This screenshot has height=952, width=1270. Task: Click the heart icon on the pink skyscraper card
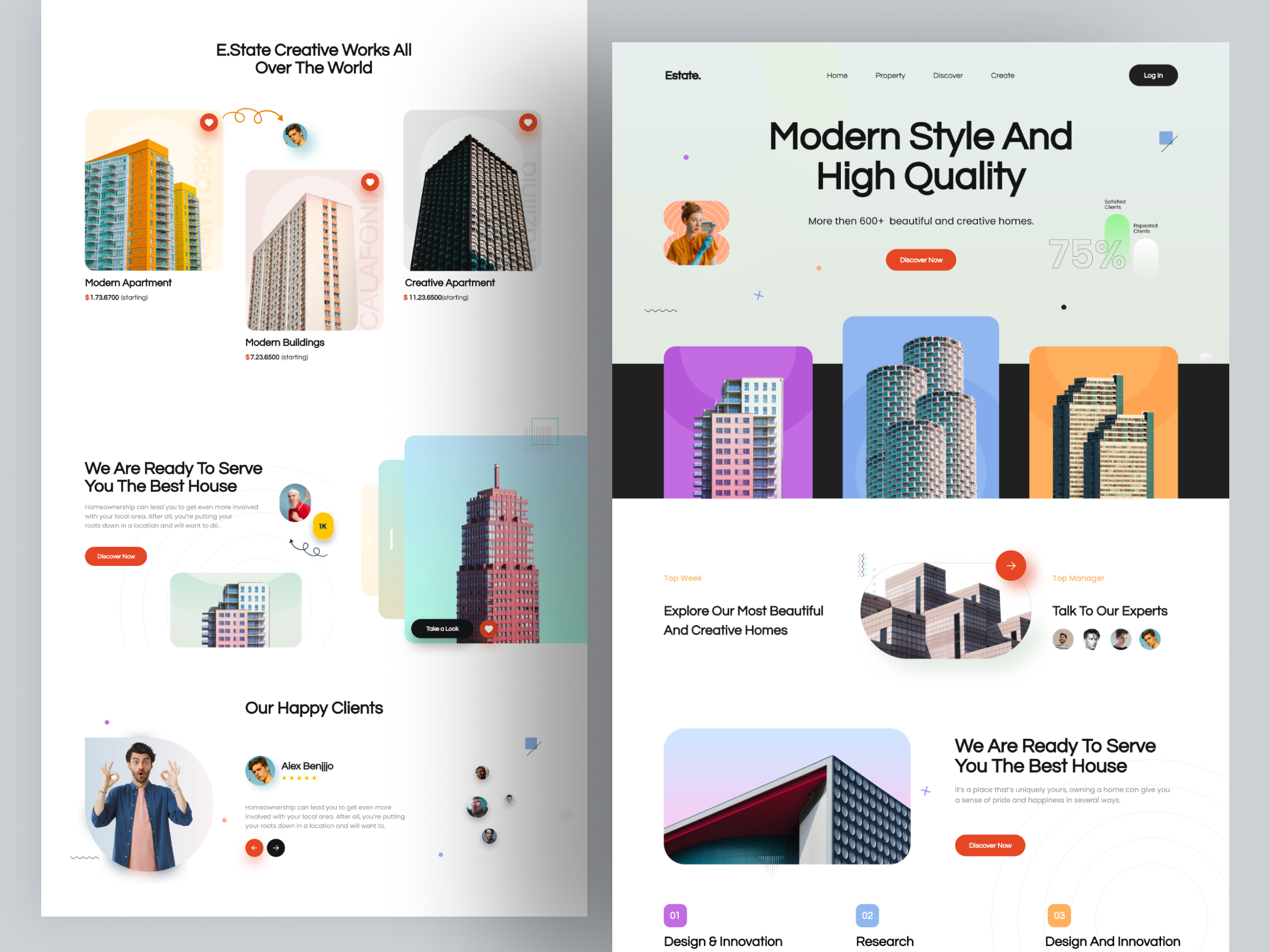point(488,628)
